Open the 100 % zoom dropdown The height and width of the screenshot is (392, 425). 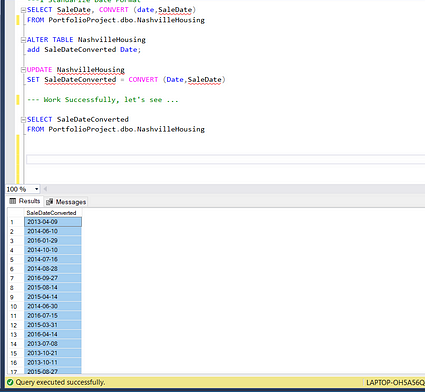click(x=36, y=189)
